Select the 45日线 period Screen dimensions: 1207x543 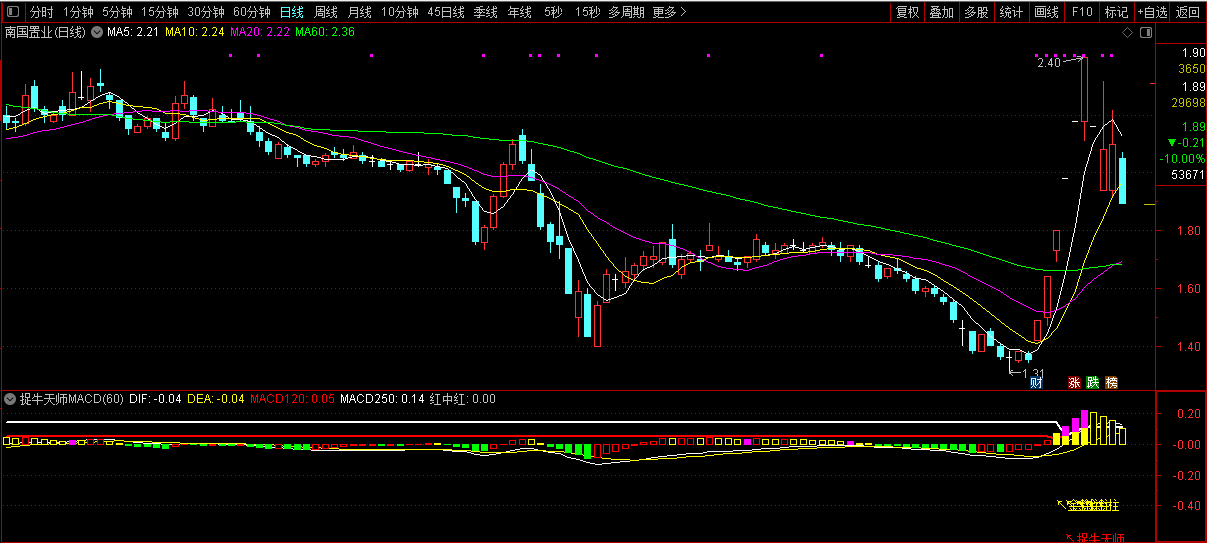tap(446, 12)
